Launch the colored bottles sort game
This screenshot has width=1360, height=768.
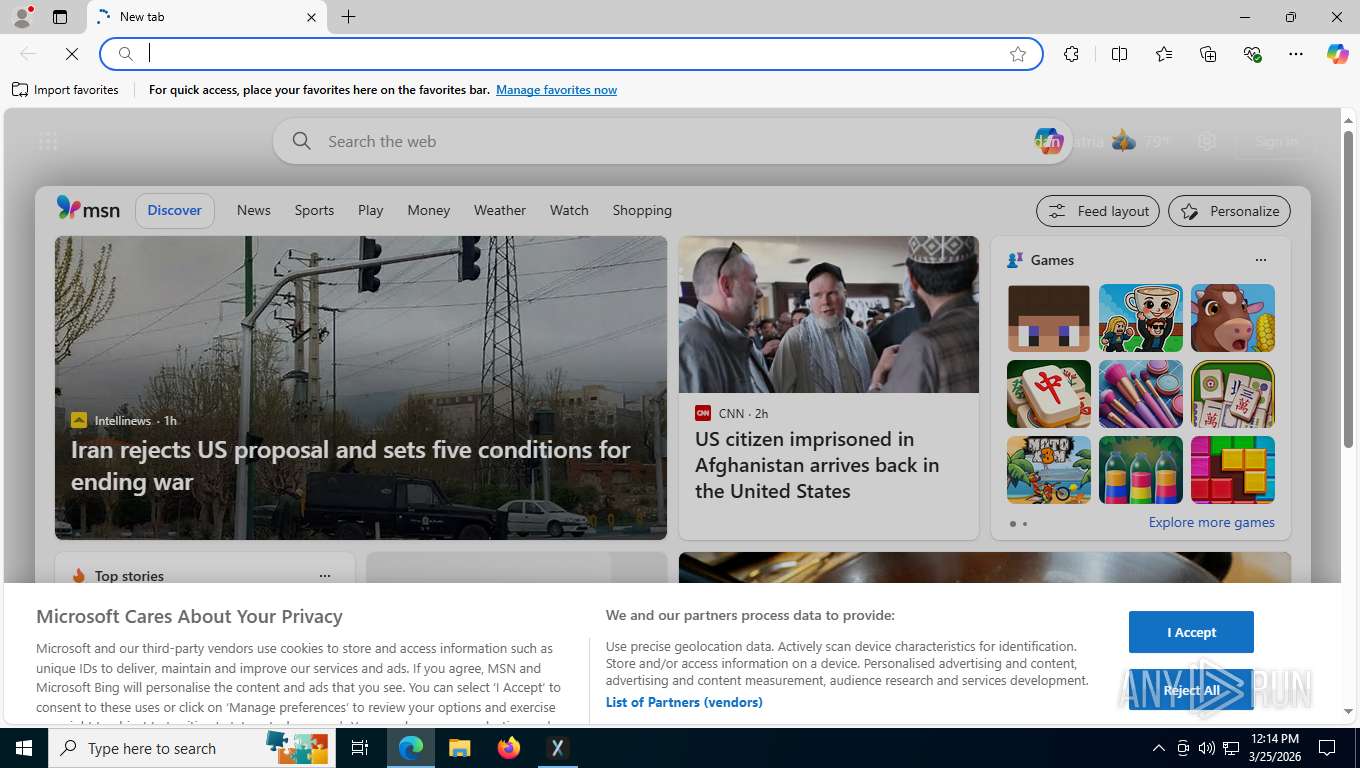[x=1141, y=470]
